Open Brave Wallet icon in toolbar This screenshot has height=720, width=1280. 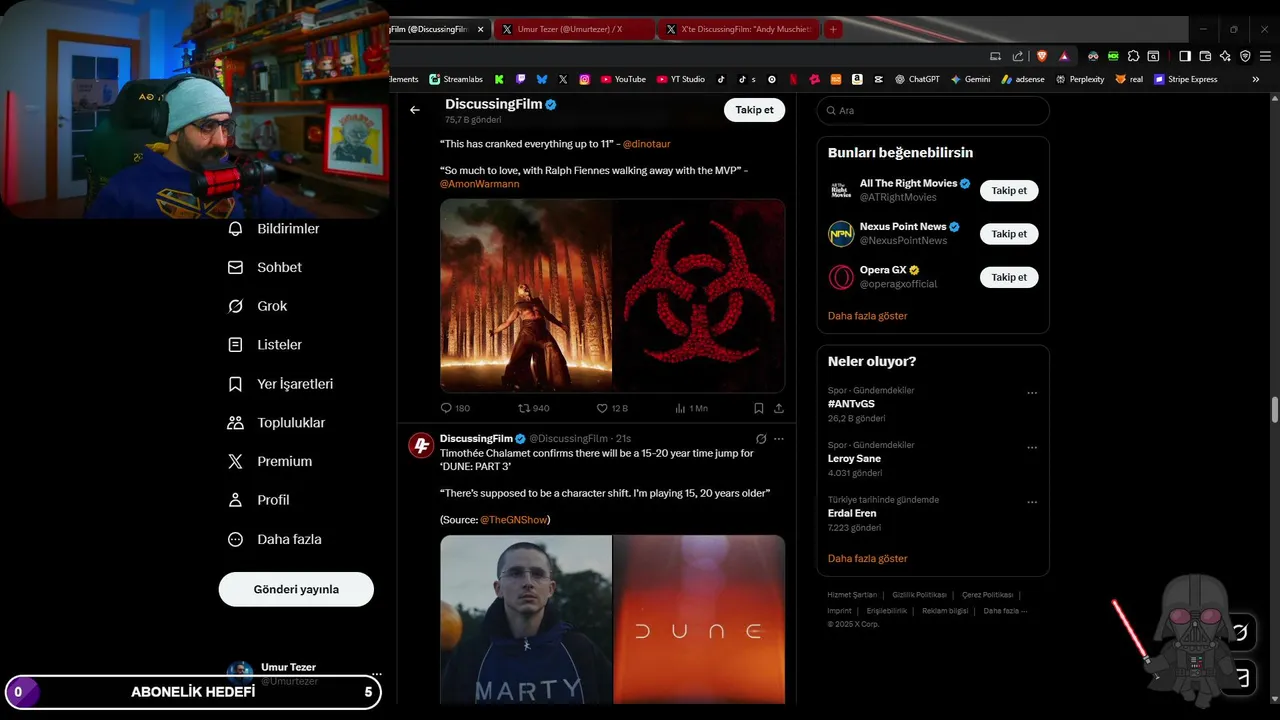(1205, 56)
